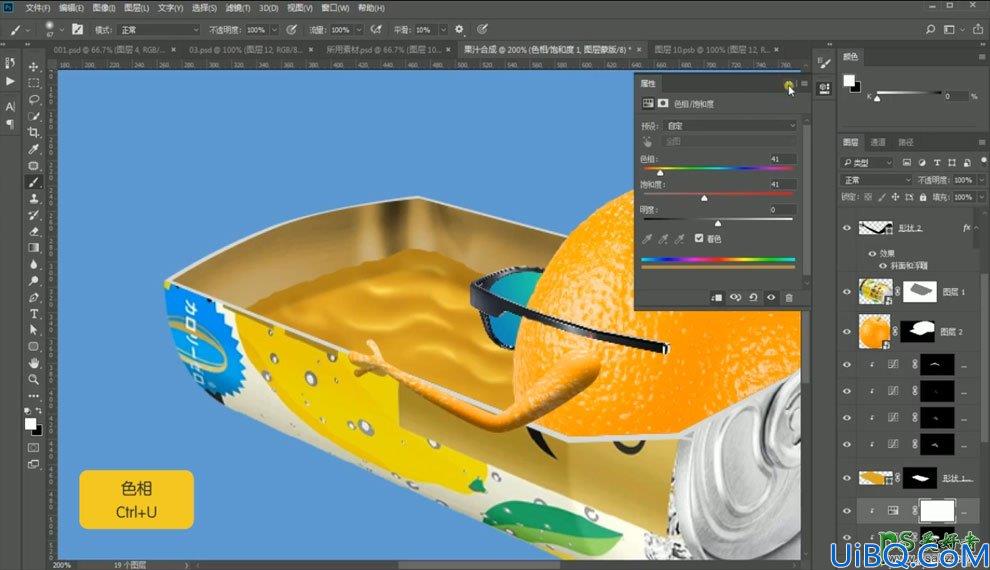Select the Clone Stamp tool
This screenshot has height=570, width=990.
[x=33, y=198]
